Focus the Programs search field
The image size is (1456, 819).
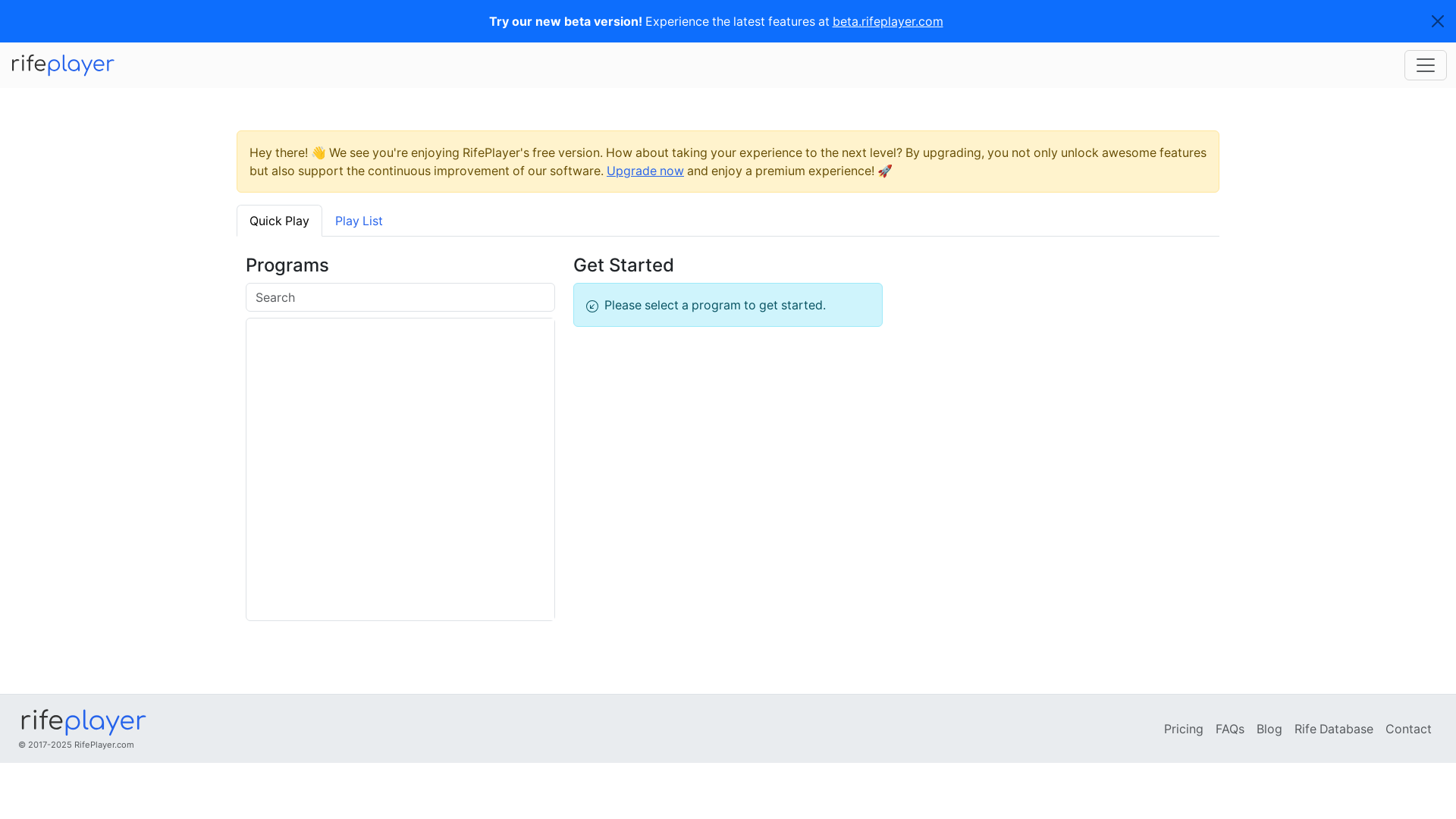[400, 297]
